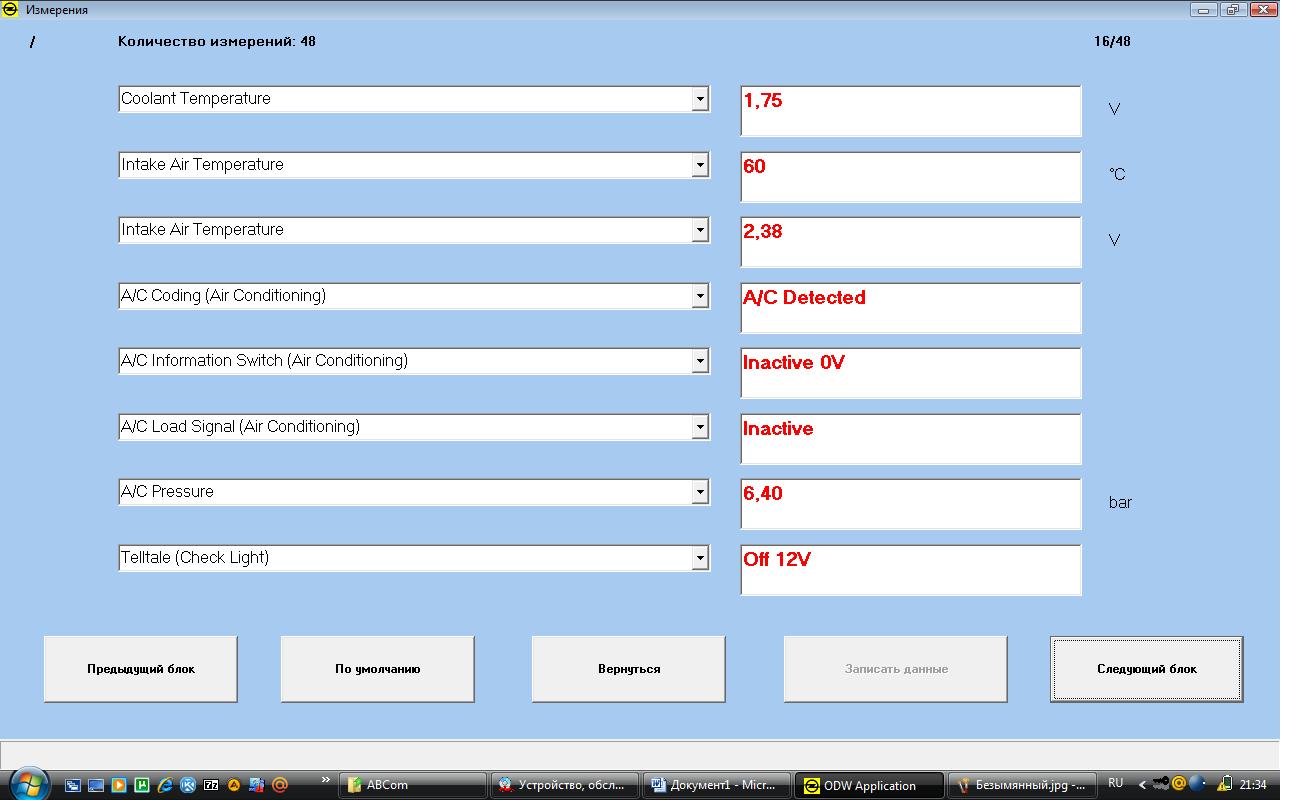Open the orange media player quick launch icon

pyautogui.click(x=119, y=785)
